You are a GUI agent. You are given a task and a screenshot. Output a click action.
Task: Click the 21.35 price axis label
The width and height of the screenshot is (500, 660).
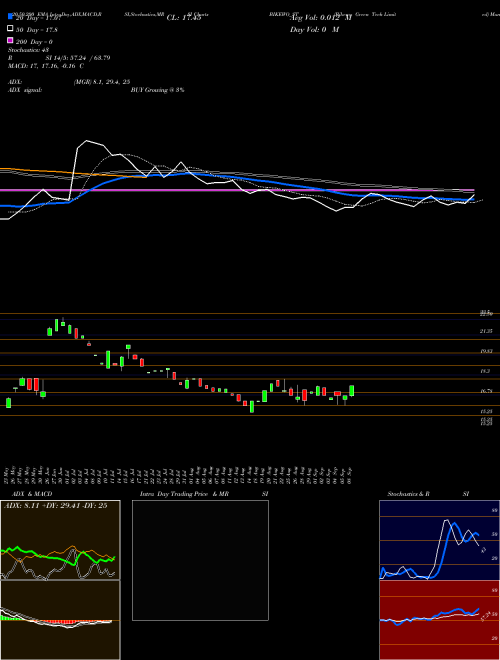486,331
